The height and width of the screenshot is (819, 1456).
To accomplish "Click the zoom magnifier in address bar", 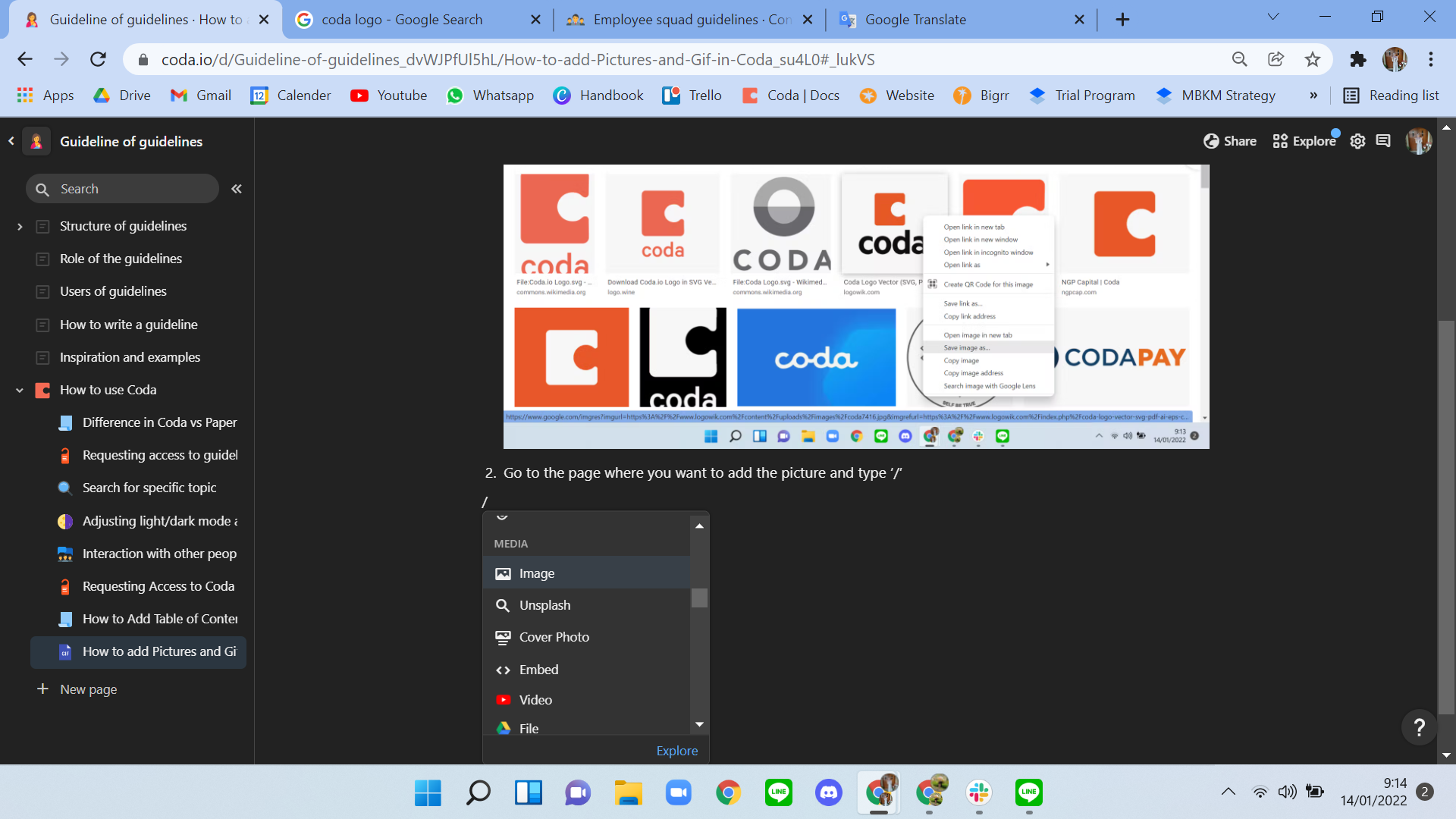I will 1240,59.
